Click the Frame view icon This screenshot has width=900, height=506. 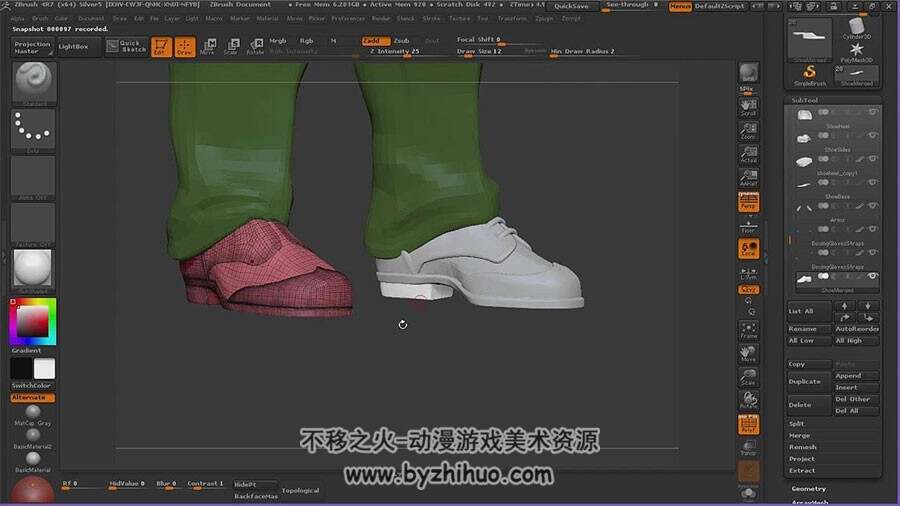(x=748, y=331)
